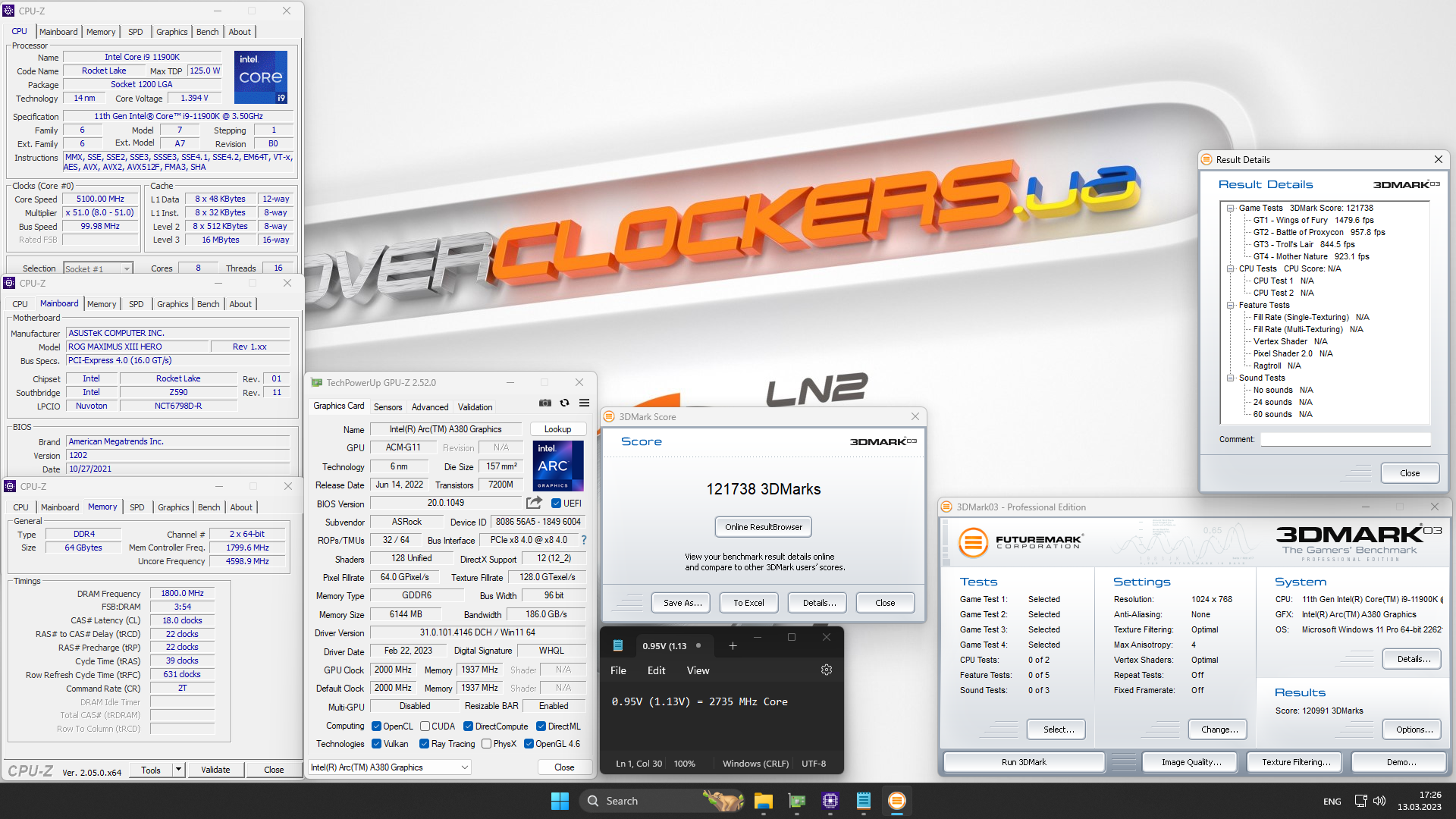Click 3DMark03 icon on taskbar
This screenshot has width=1456, height=819.
896,801
